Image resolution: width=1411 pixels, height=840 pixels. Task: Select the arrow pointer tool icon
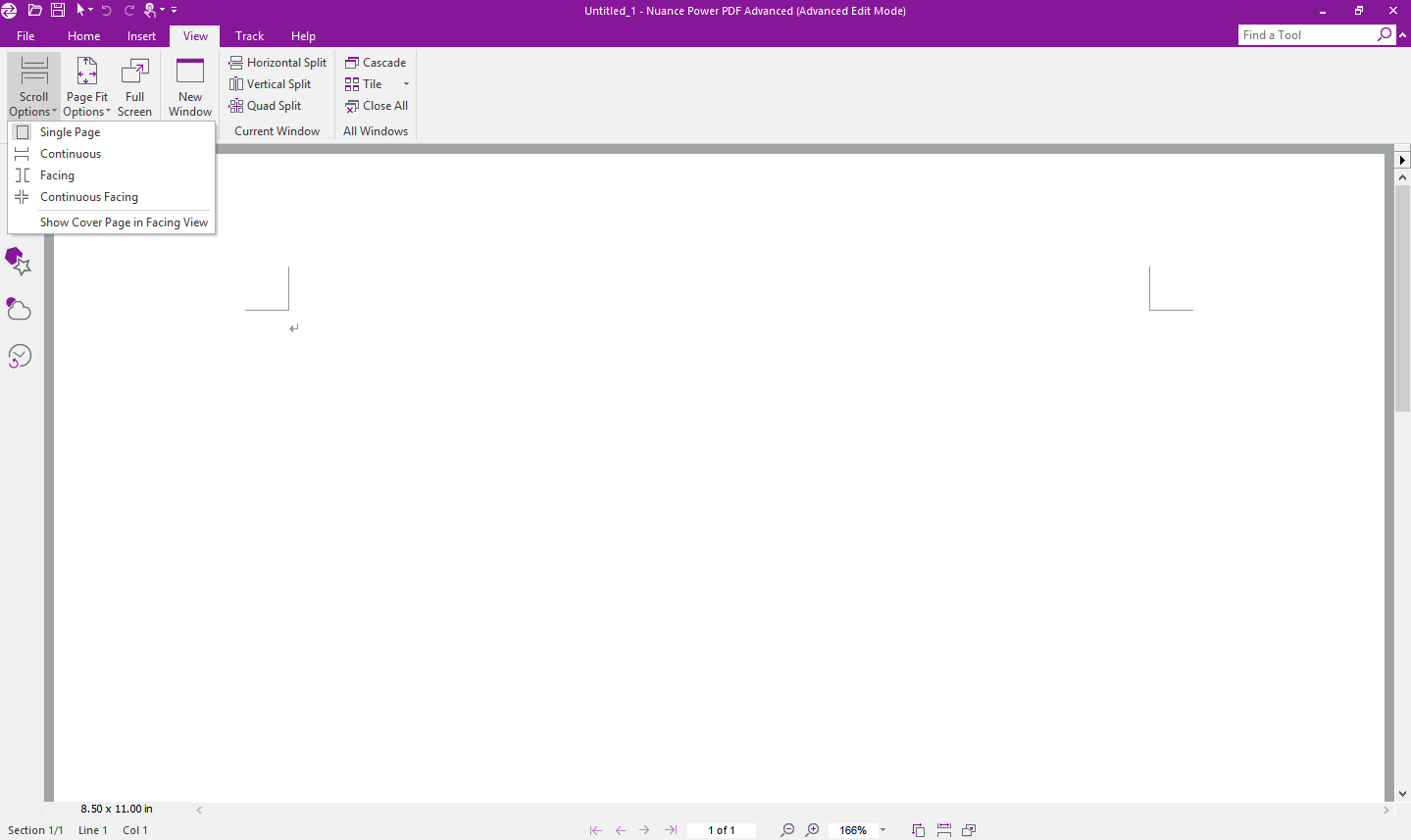[x=80, y=10]
